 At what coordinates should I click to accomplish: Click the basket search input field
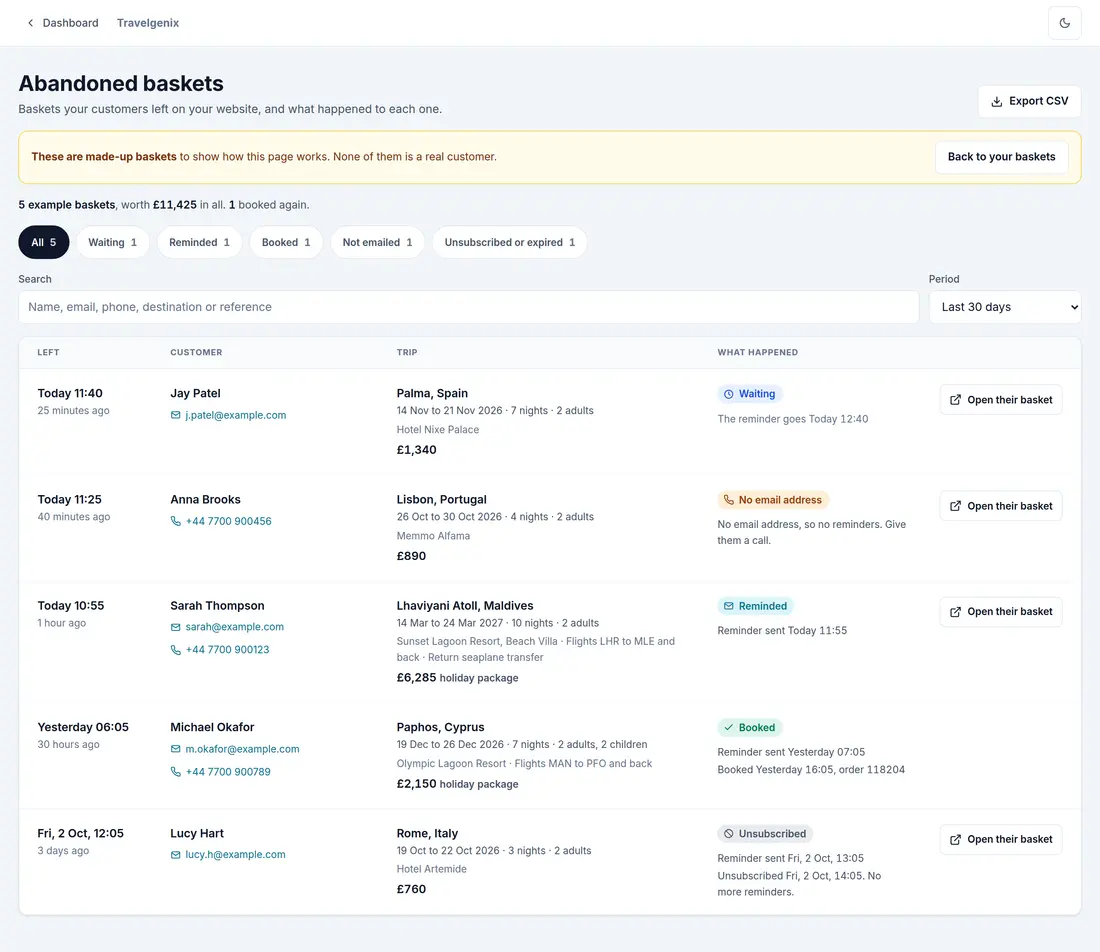[469, 307]
